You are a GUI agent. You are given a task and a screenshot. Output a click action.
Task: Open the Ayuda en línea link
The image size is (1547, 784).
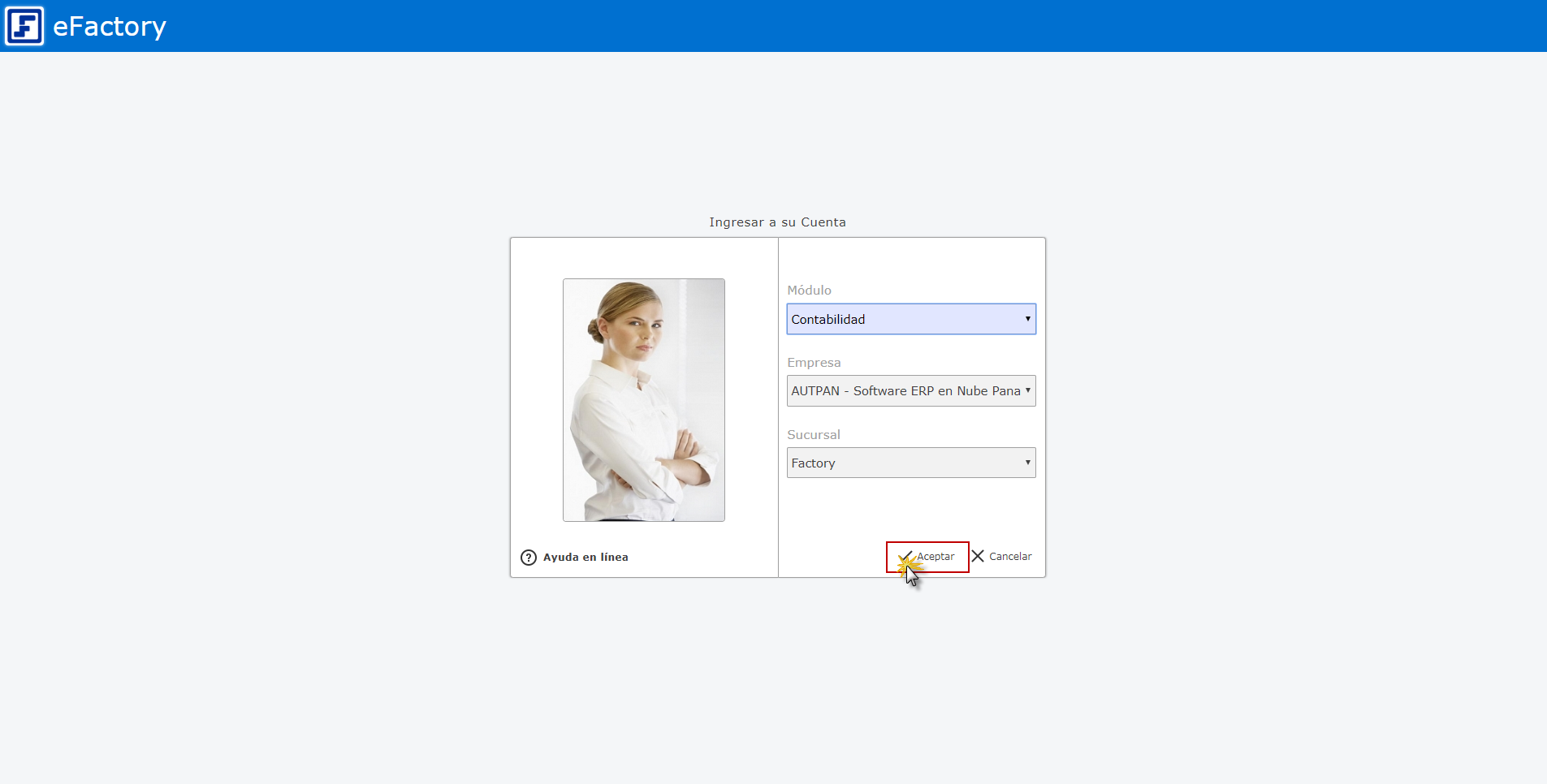click(586, 558)
